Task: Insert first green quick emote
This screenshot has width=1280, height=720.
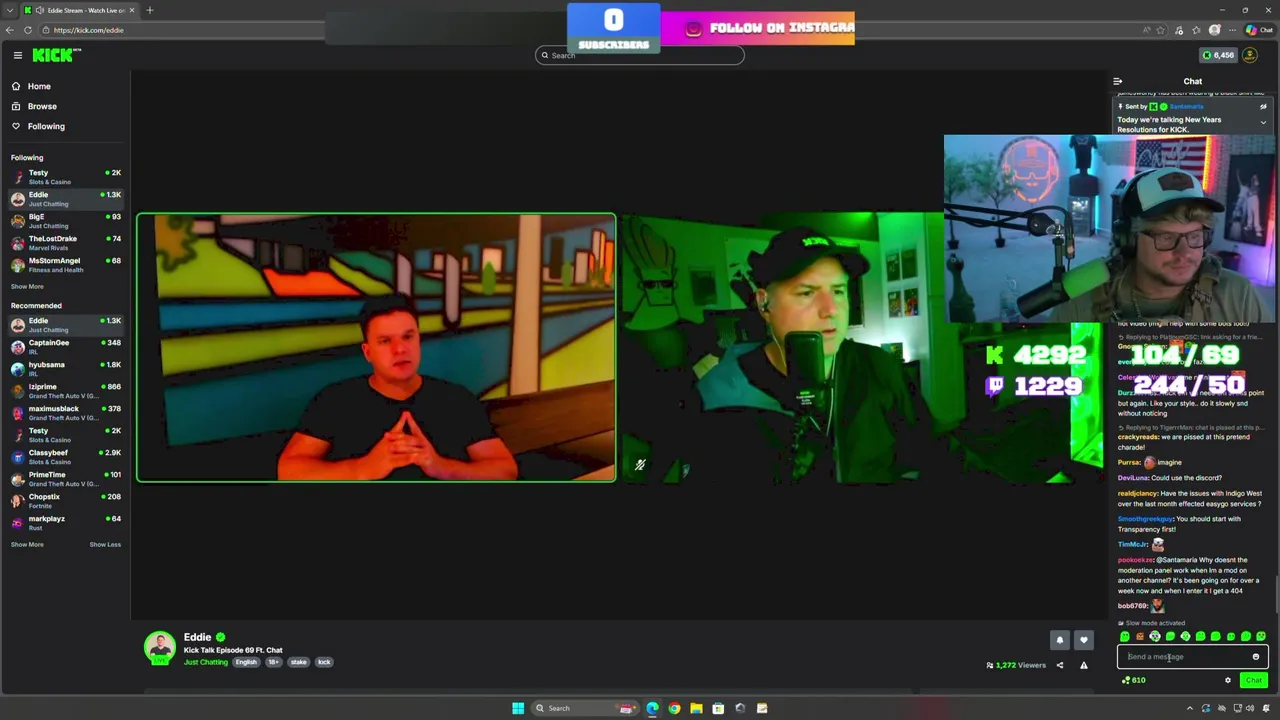Action: click(1125, 636)
